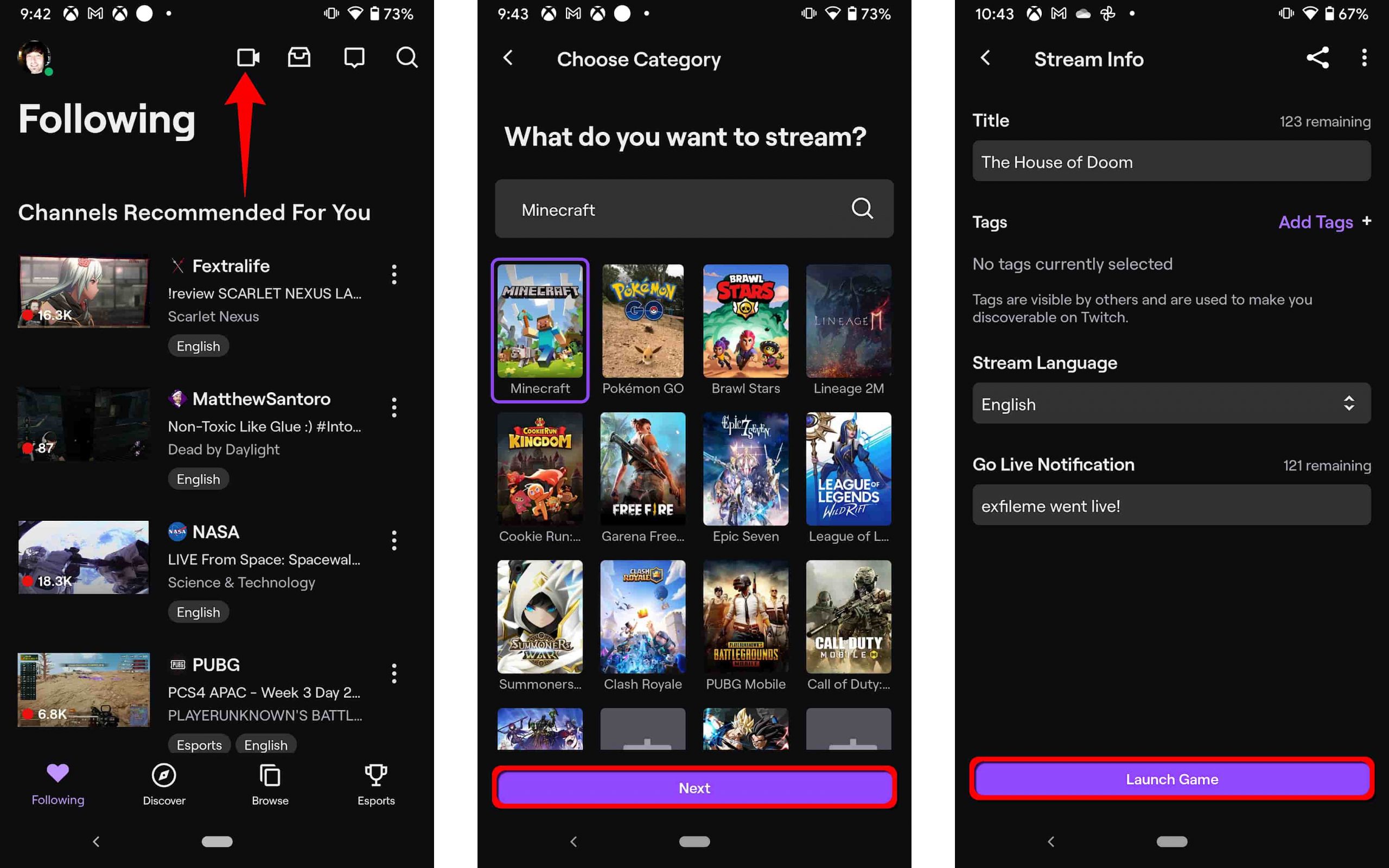
Task: Edit the Title input field text
Action: point(1172,161)
